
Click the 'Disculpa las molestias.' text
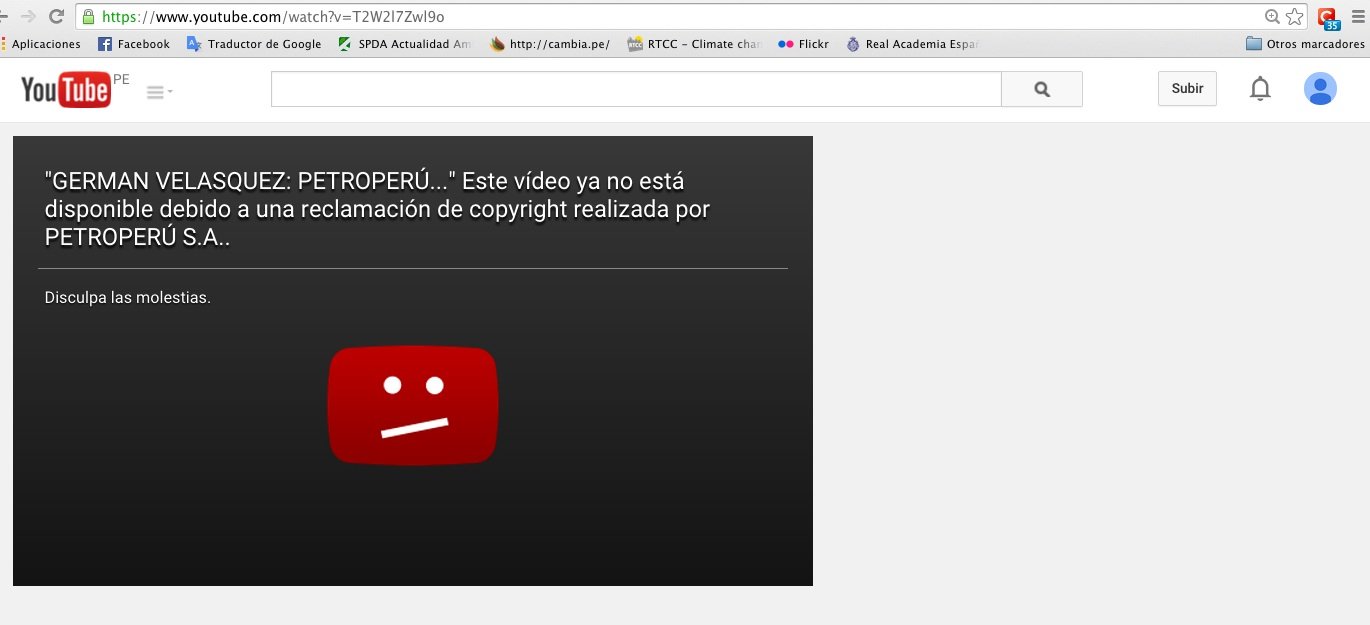click(x=128, y=297)
